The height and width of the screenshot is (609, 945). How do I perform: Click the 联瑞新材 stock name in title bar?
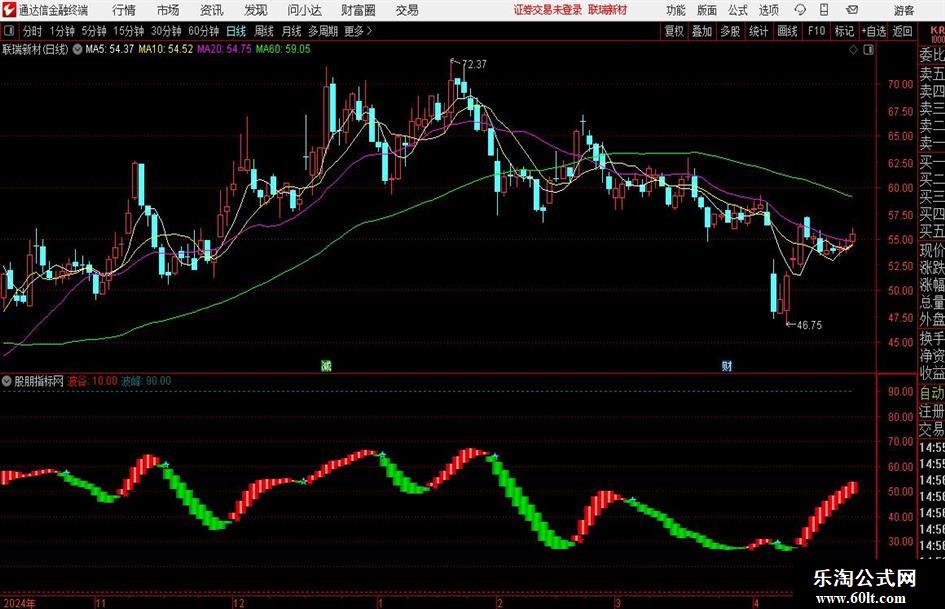click(608, 10)
